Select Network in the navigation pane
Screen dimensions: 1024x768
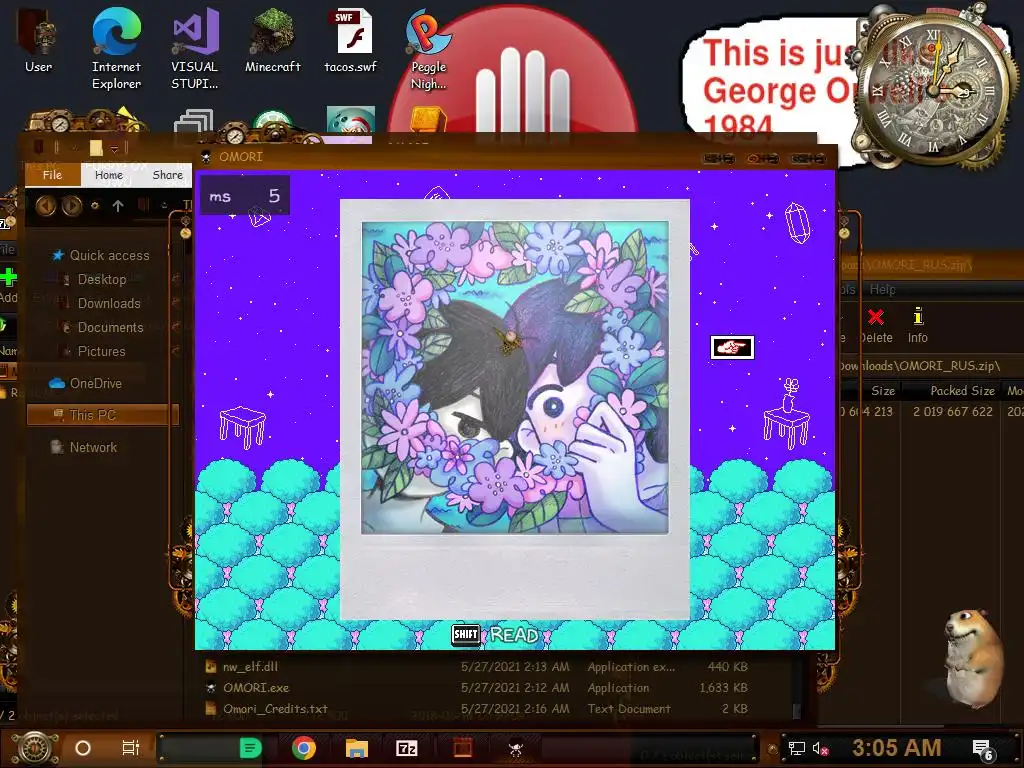point(93,447)
